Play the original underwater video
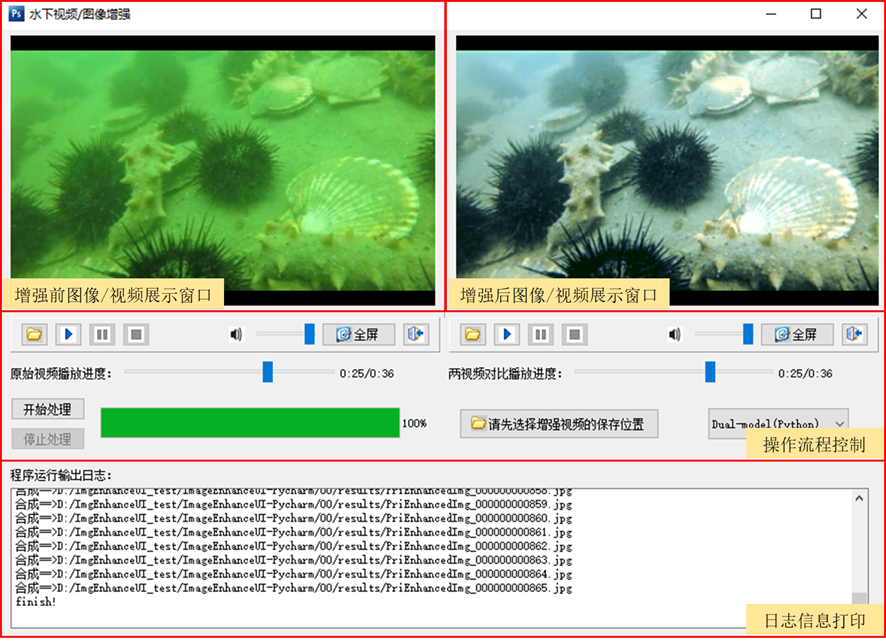Image resolution: width=886 pixels, height=641 pixels. pyautogui.click(x=68, y=334)
